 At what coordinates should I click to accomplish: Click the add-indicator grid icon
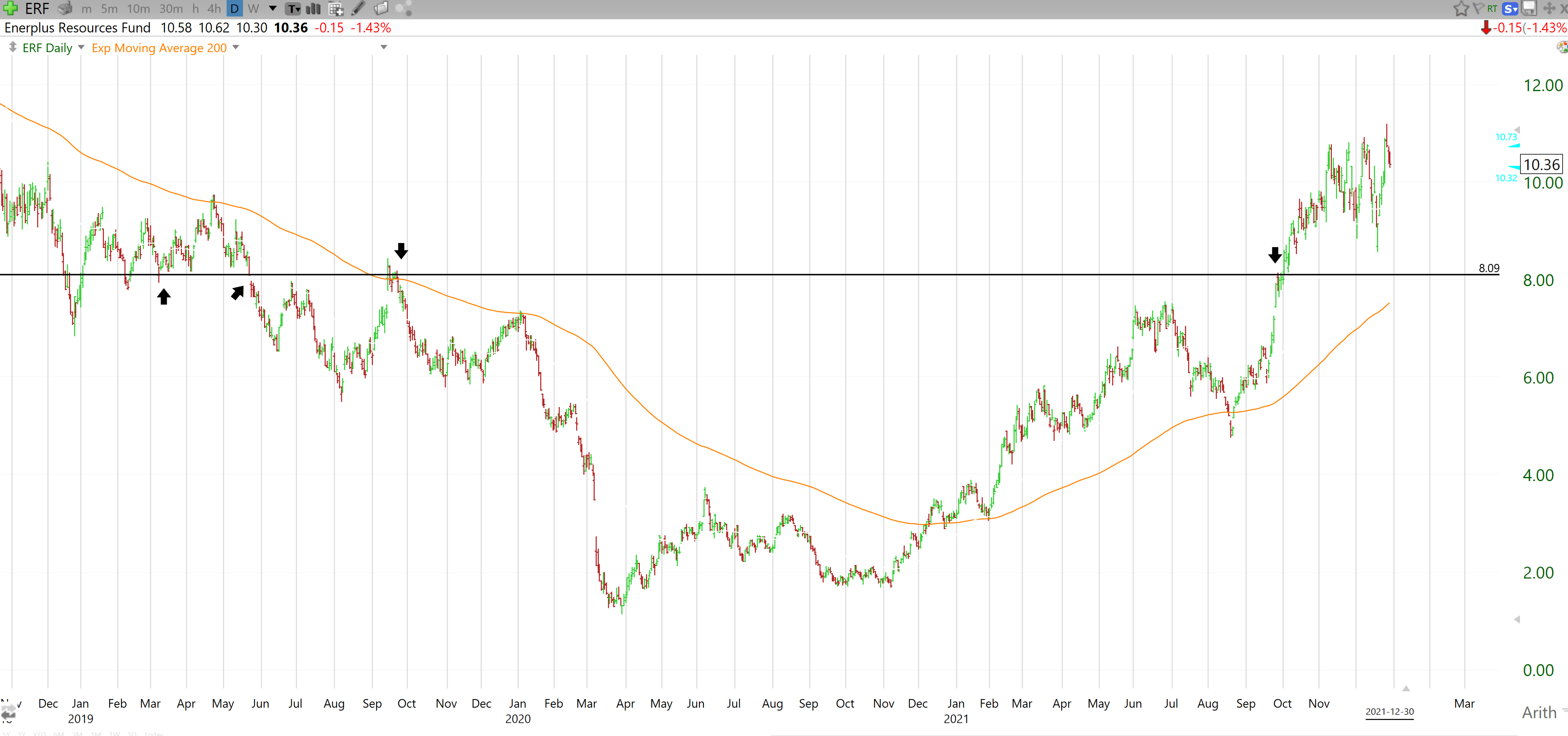coord(336,9)
